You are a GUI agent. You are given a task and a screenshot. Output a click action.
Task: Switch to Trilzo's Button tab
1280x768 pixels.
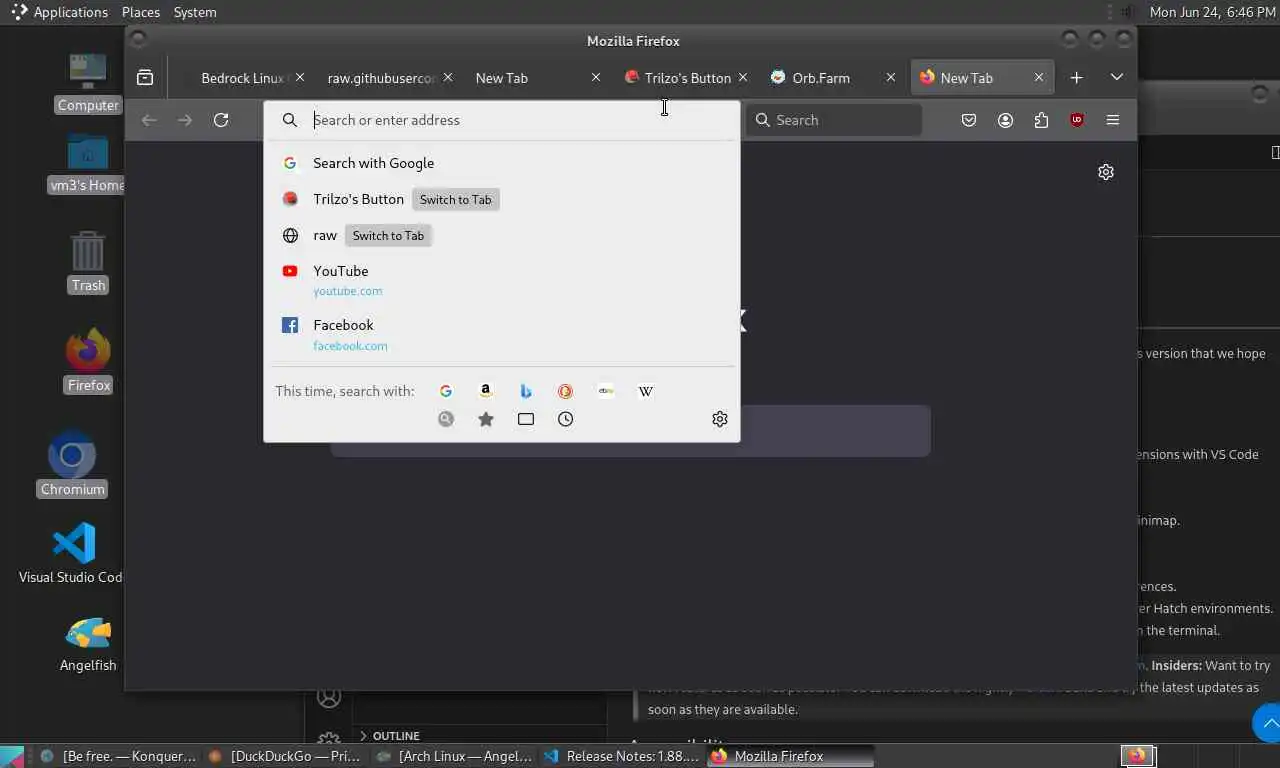tap(686, 78)
